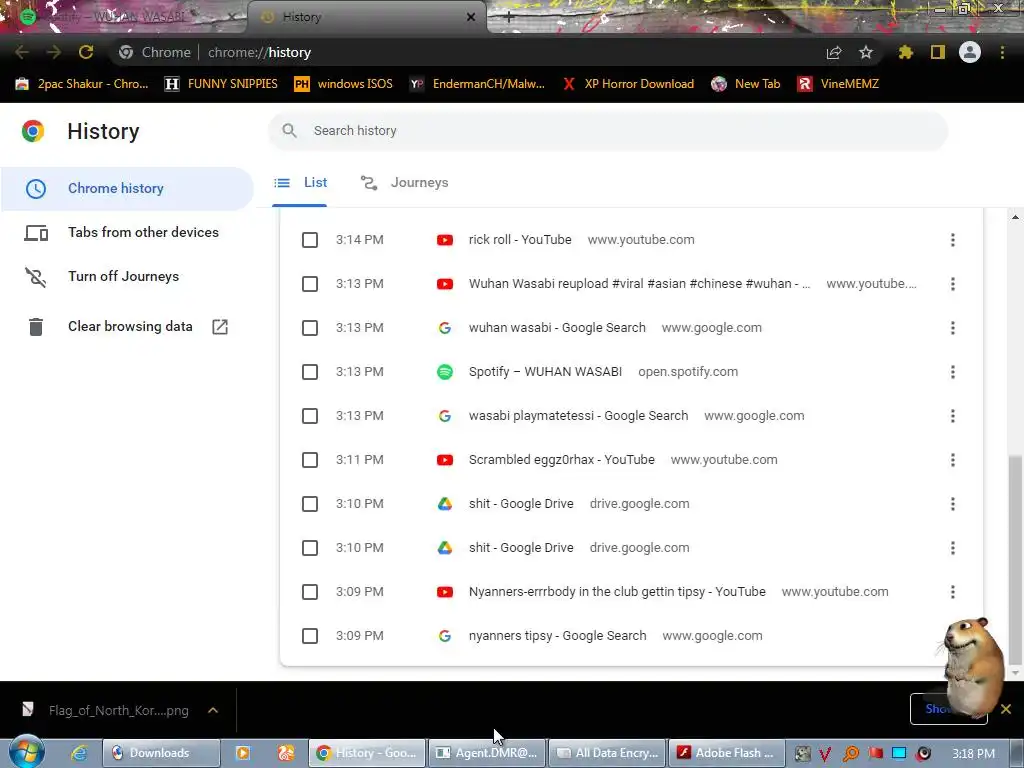The height and width of the screenshot is (768, 1024).
Task: Open the VineMEMZ bookmark
Action: tap(839, 84)
